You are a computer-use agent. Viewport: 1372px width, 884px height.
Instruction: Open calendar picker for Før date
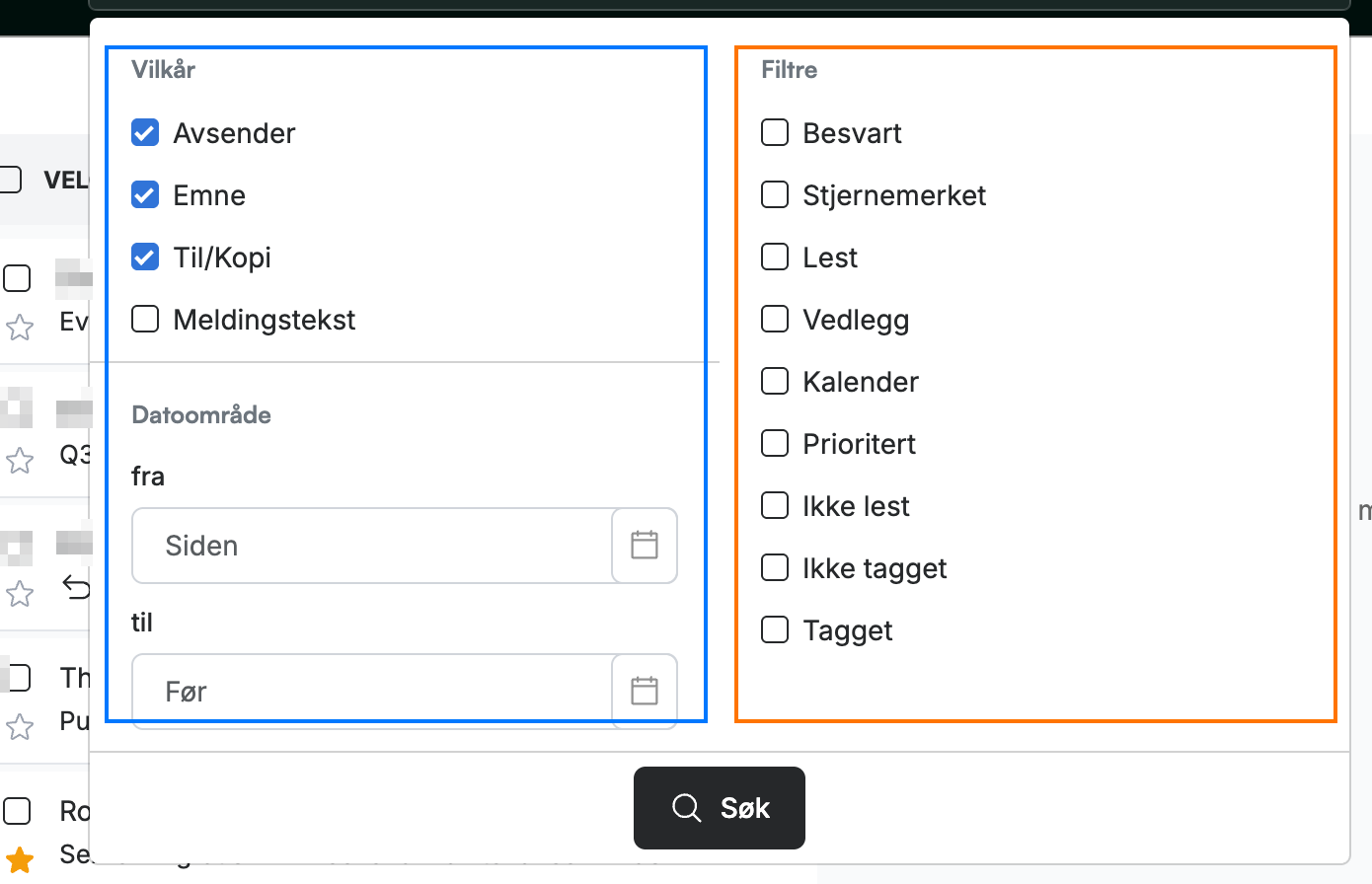tap(645, 691)
